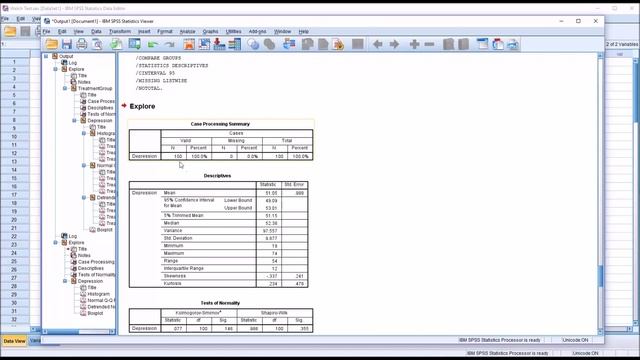Collapse the Detrended Normal Q-Q node
Screen dimensions: 640x360
(84, 198)
